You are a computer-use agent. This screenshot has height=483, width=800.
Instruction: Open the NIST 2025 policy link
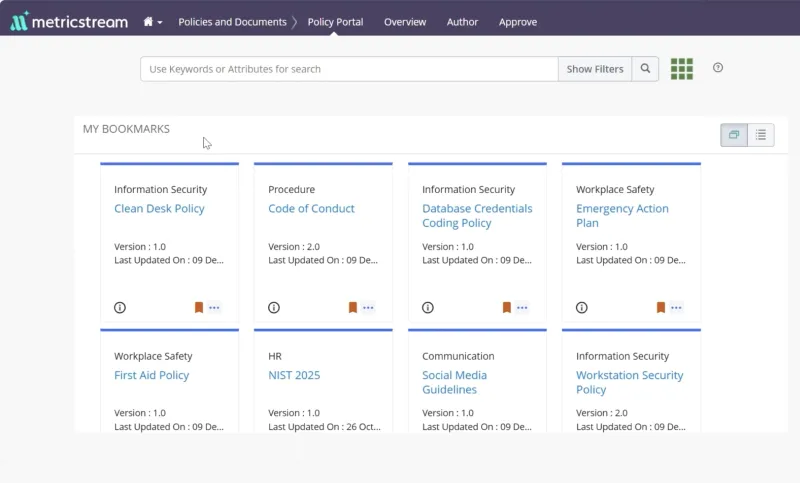point(294,375)
